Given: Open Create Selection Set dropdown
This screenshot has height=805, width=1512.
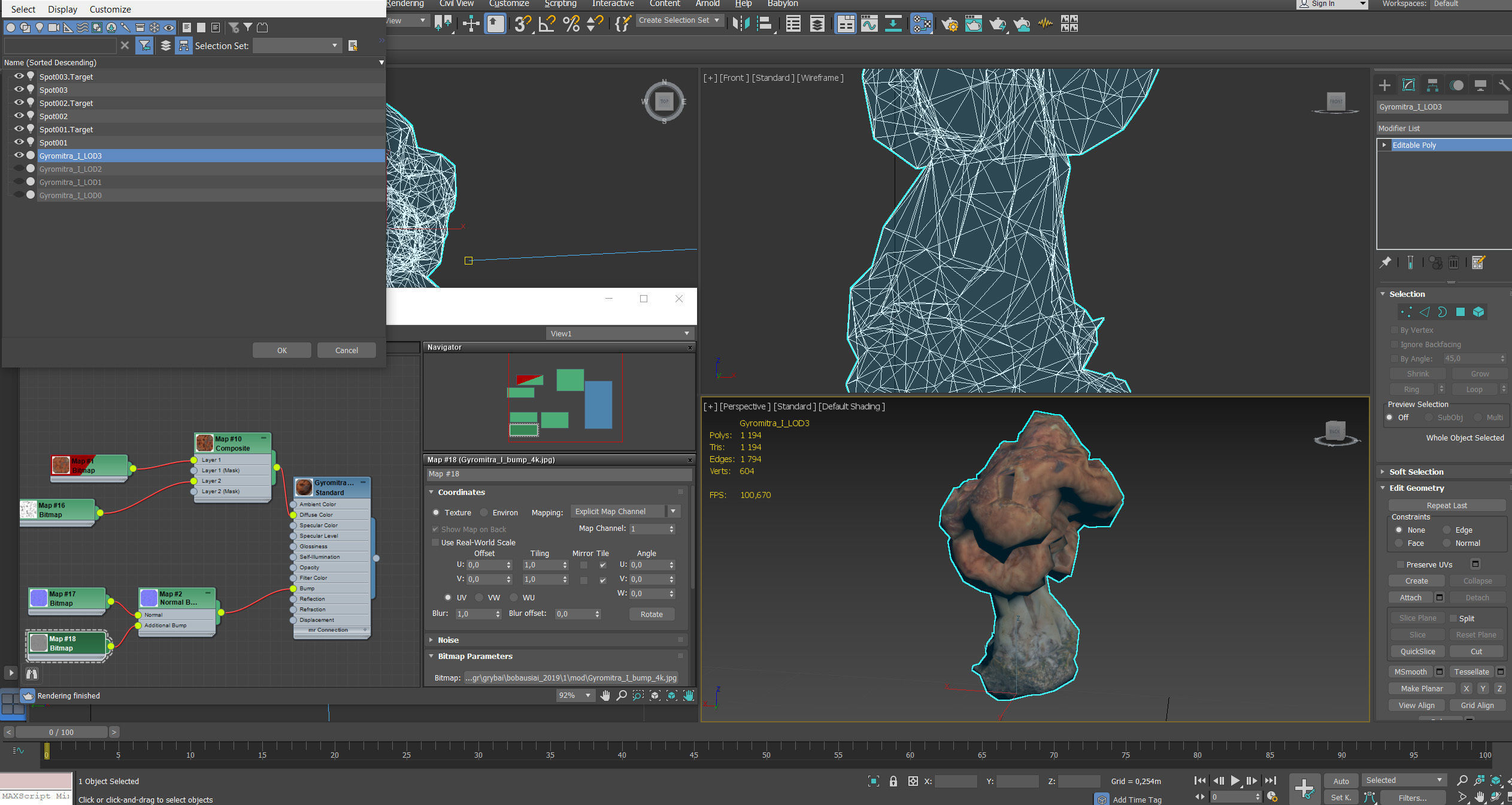Looking at the screenshot, I should tap(716, 20).
